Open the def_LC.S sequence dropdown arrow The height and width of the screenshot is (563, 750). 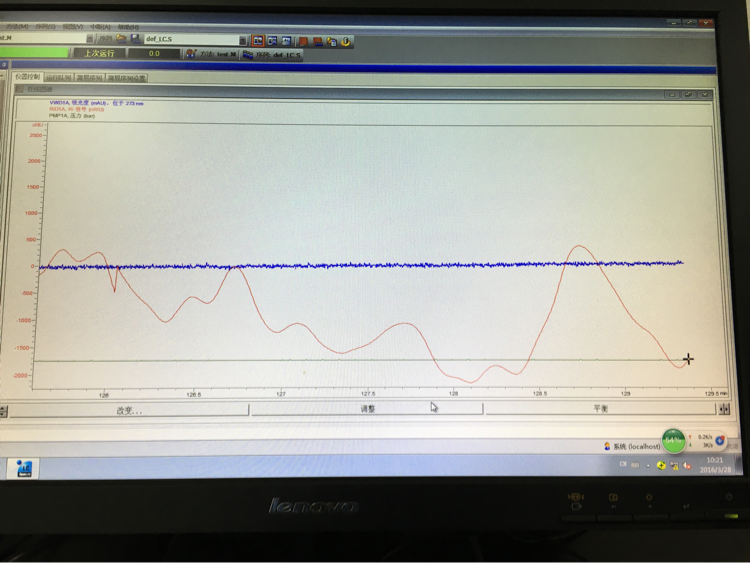243,40
